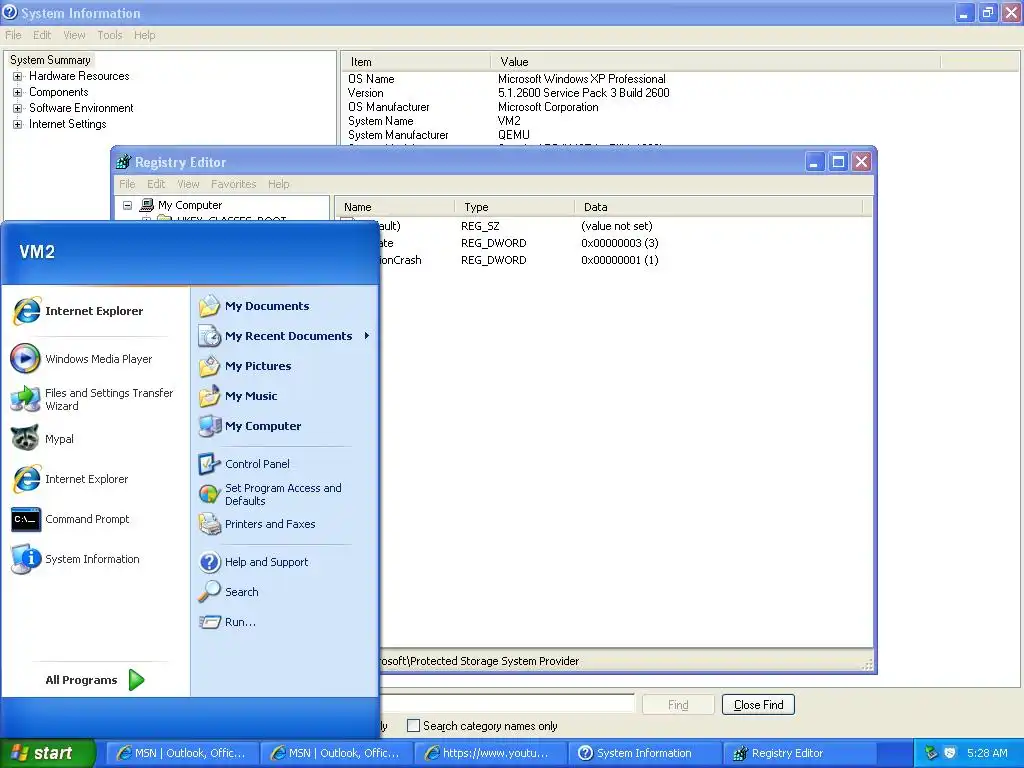
Task: Open My Documents folder
Action: pyautogui.click(x=254, y=306)
